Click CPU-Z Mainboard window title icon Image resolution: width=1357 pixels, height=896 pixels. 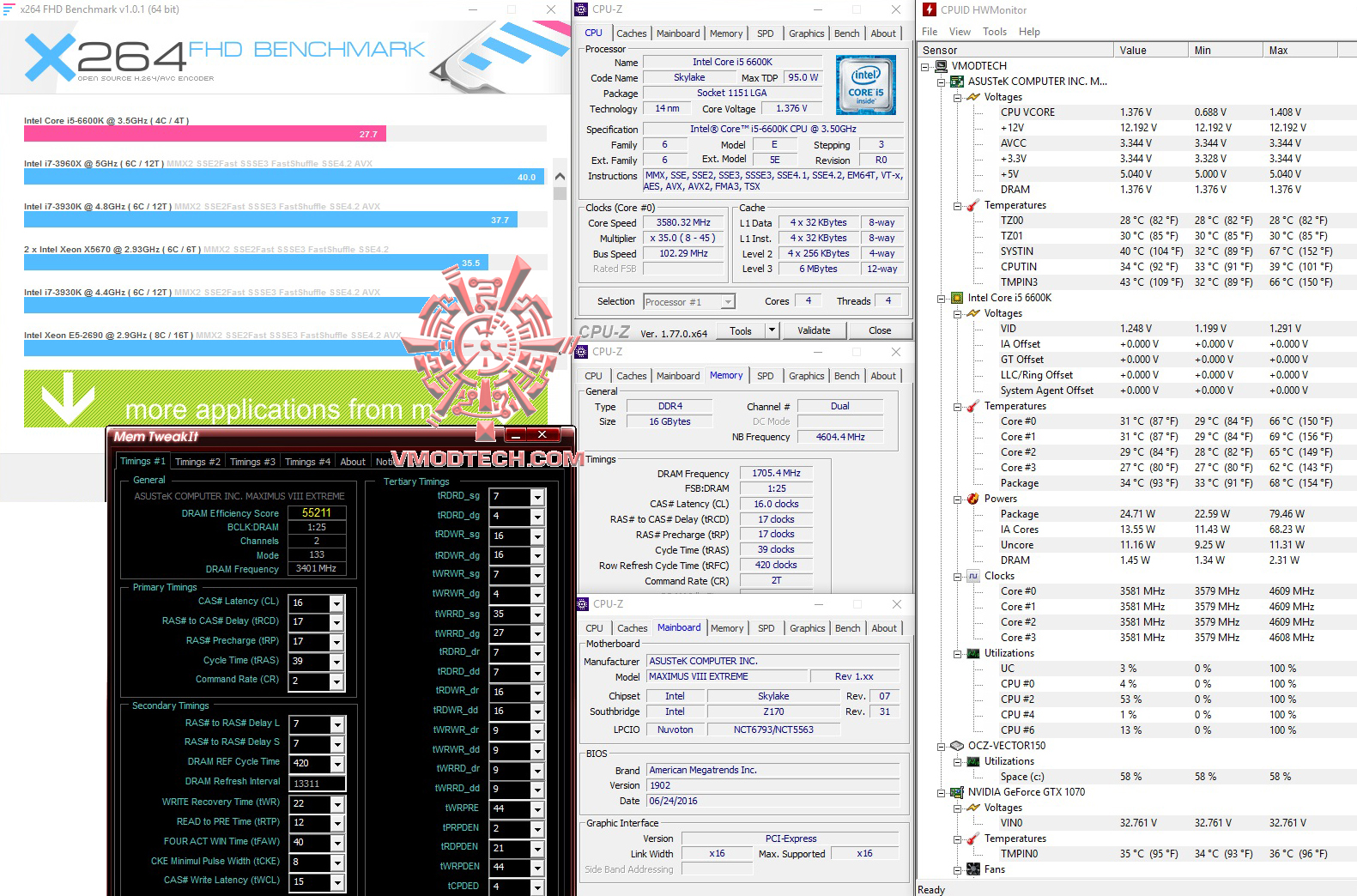tap(583, 604)
